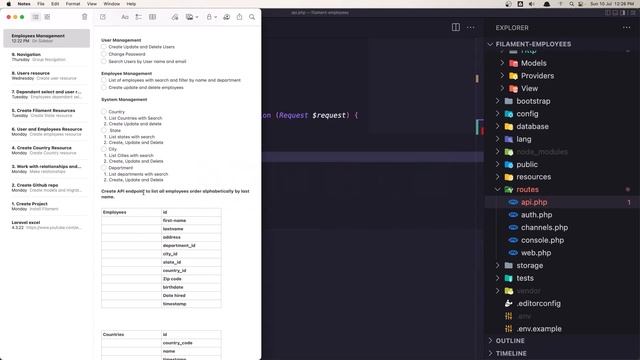
Task: Click the 'department_id' table cell
Action: (x=191, y=245)
